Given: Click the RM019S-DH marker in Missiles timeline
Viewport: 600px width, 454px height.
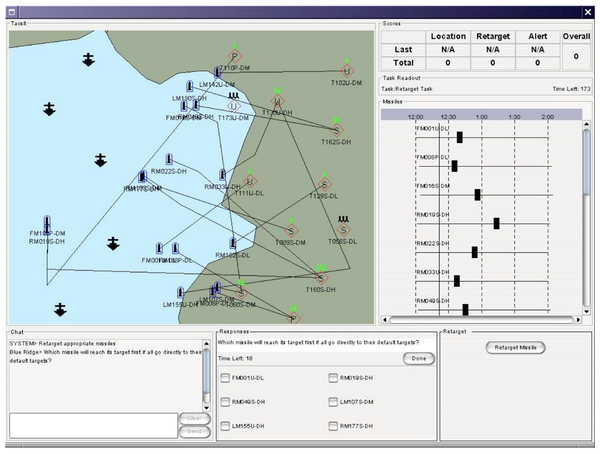Looking at the screenshot, I should 496,224.
